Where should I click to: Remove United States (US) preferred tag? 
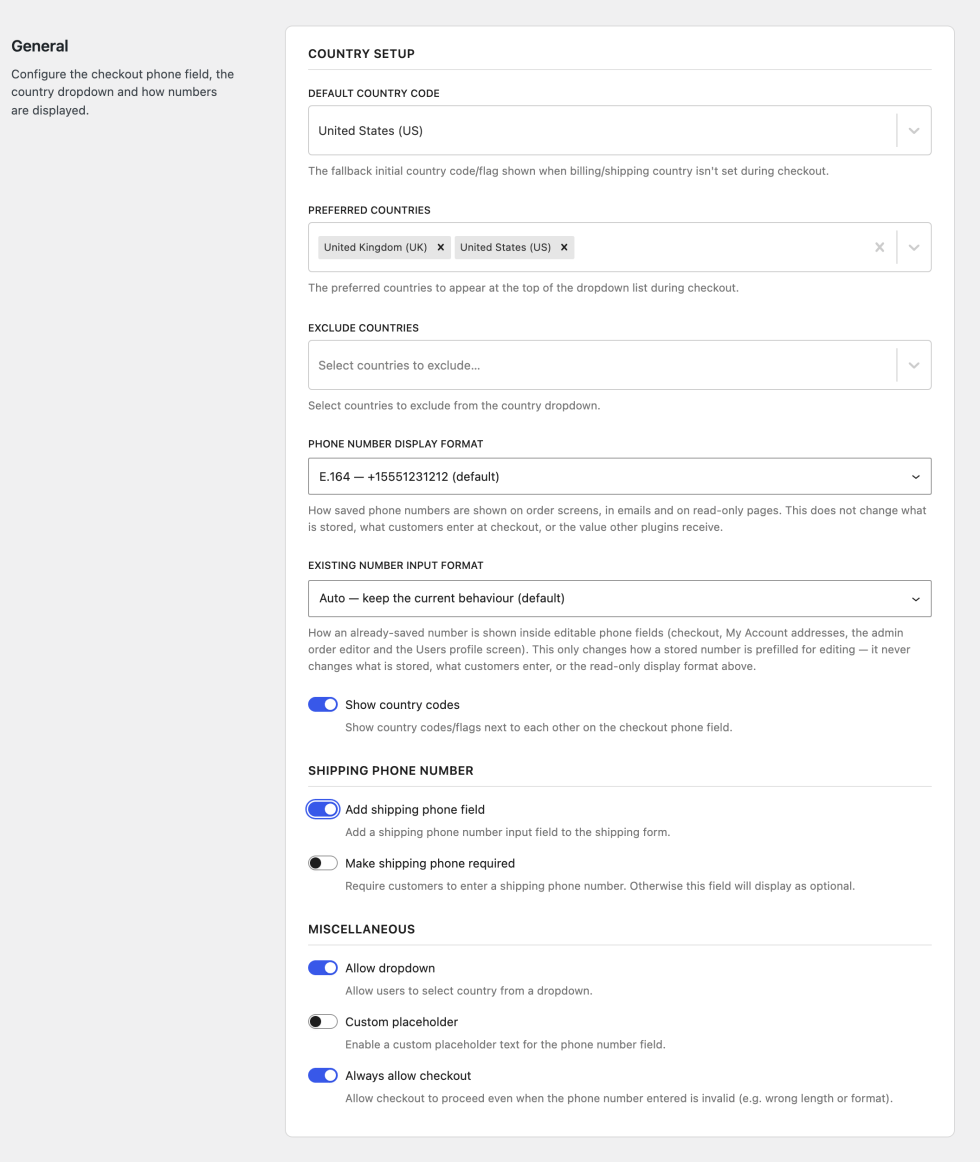tap(564, 248)
